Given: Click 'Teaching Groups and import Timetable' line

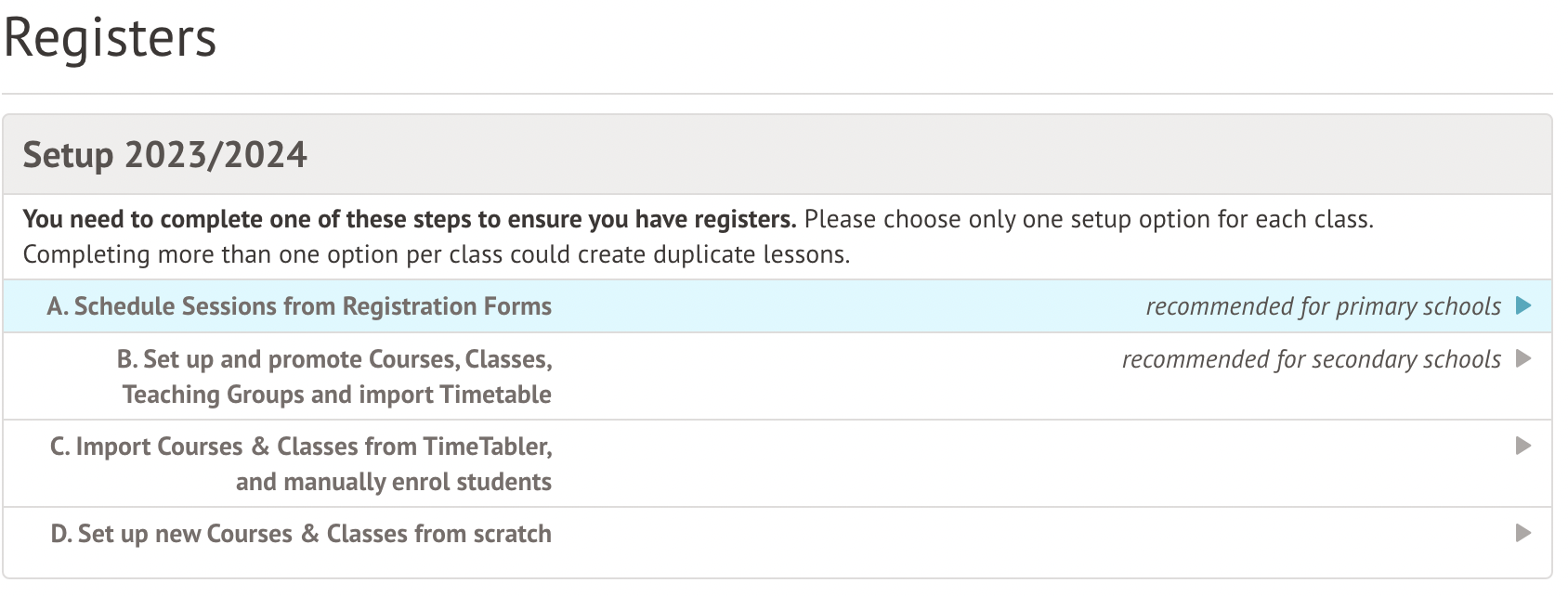Looking at the screenshot, I should coord(337,395).
